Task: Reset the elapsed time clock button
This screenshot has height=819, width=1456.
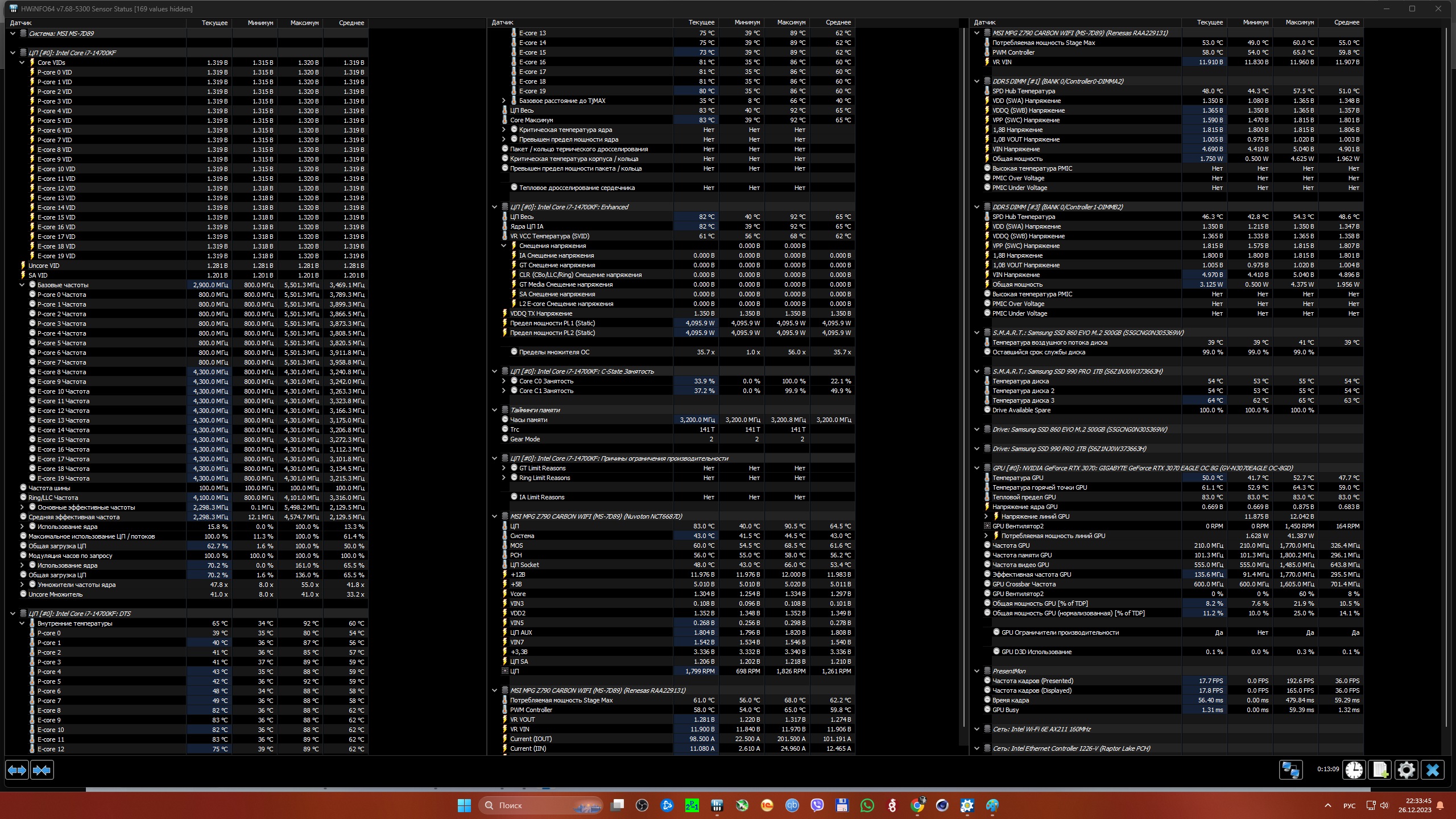Action: tap(1354, 770)
